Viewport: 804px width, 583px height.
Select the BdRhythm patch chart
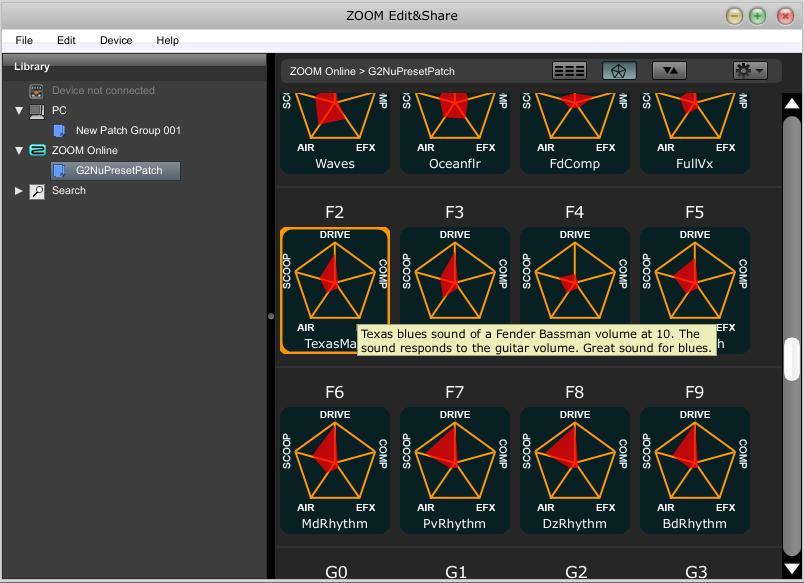[694, 460]
